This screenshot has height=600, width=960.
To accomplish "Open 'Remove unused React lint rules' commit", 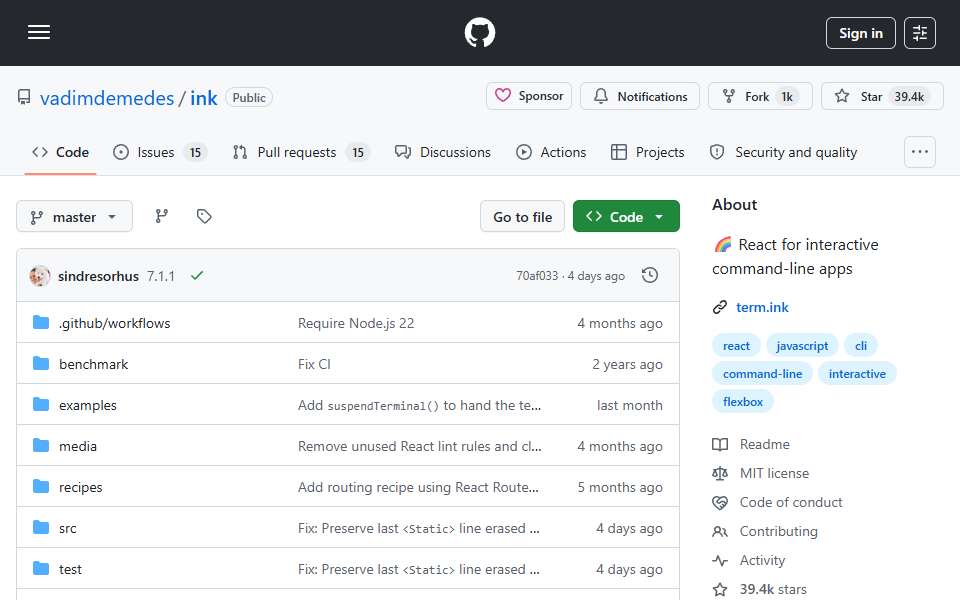I will click(x=419, y=446).
